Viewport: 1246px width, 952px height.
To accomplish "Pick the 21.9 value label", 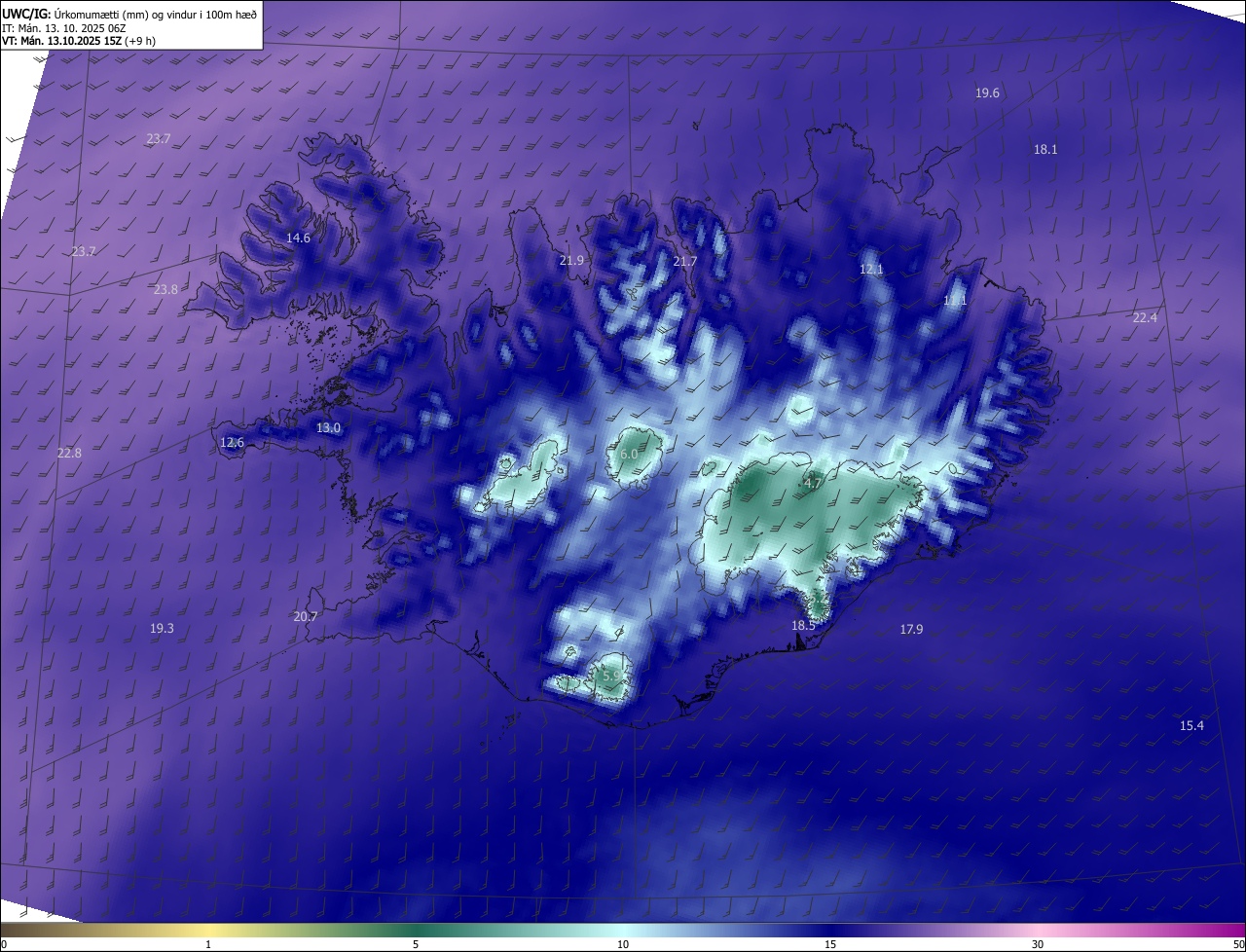I will coord(571,261).
